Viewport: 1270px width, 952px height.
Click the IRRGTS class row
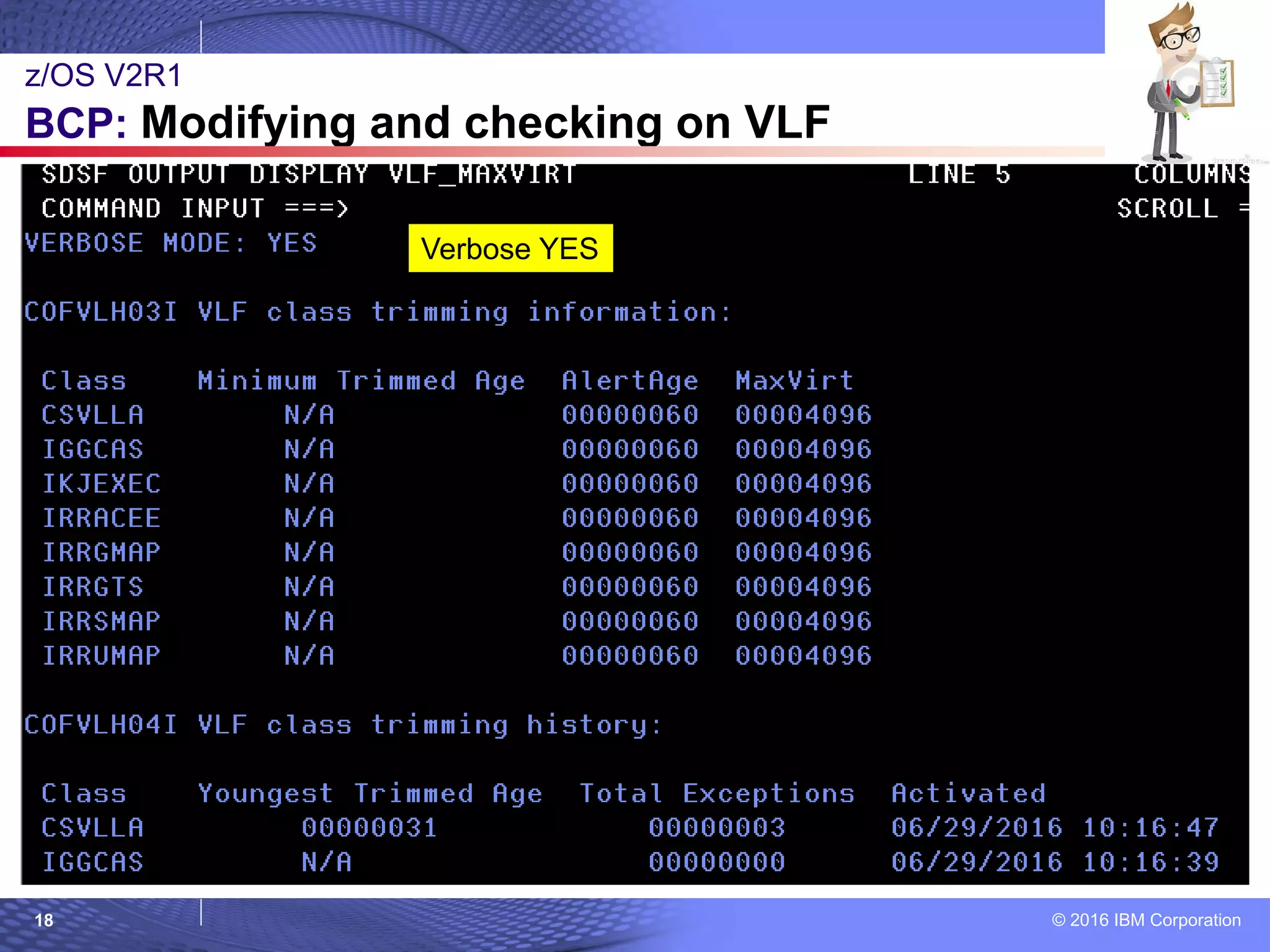coord(456,587)
